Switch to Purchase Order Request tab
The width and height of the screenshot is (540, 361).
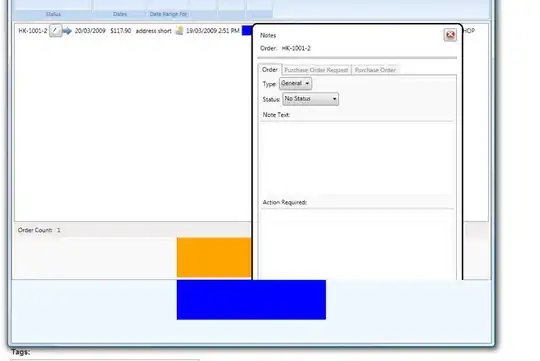pyautogui.click(x=316, y=70)
